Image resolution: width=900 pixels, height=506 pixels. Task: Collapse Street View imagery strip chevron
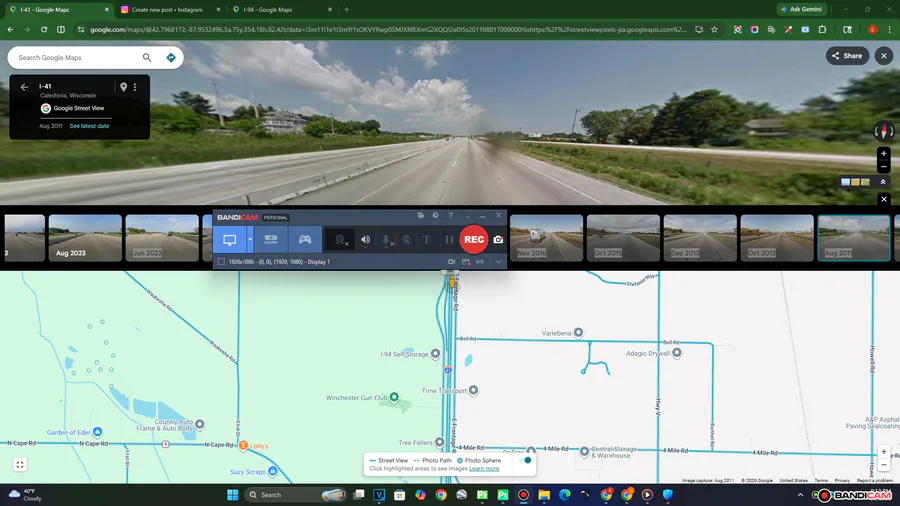coord(883,182)
